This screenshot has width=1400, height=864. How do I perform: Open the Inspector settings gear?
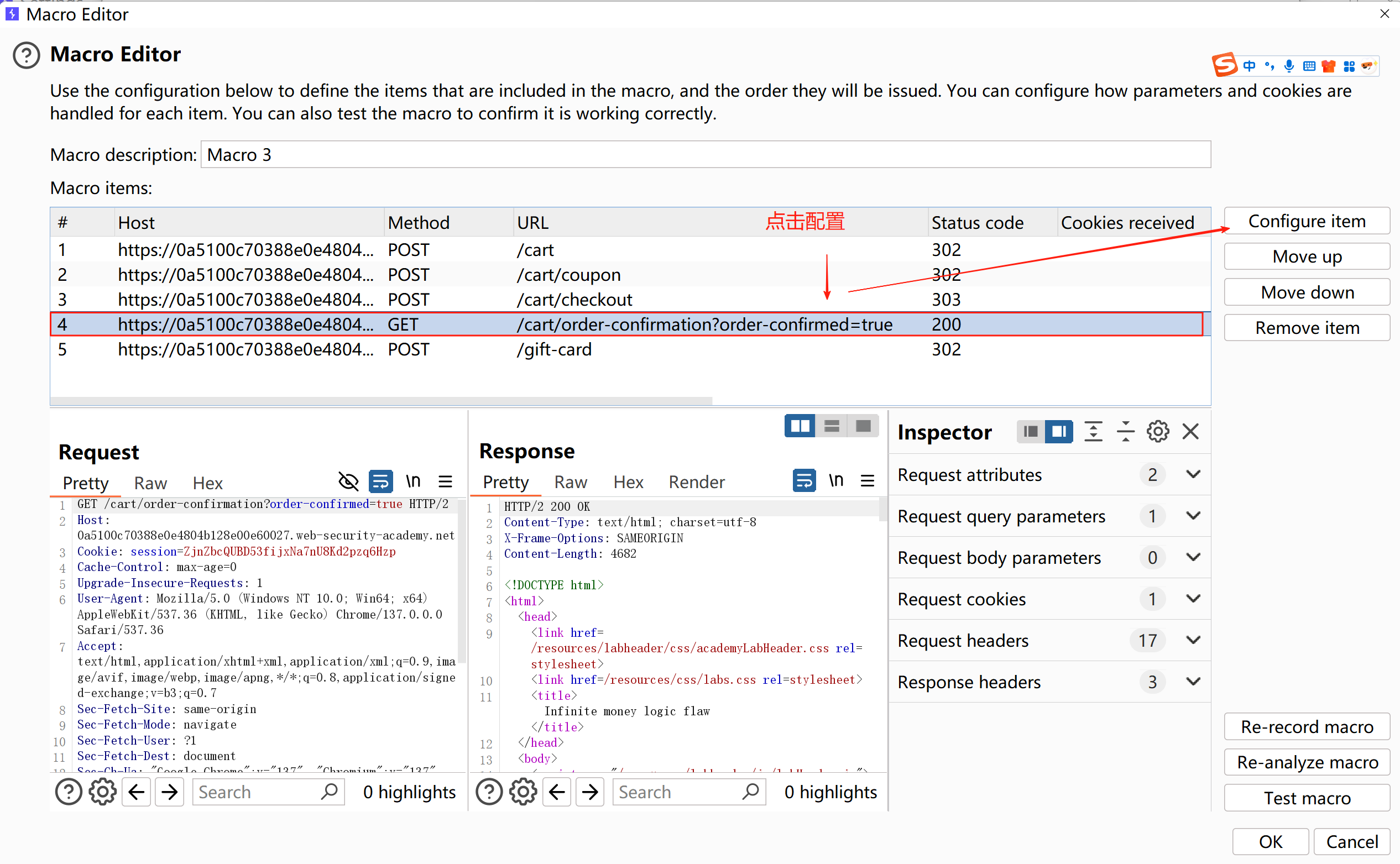pos(1158,432)
